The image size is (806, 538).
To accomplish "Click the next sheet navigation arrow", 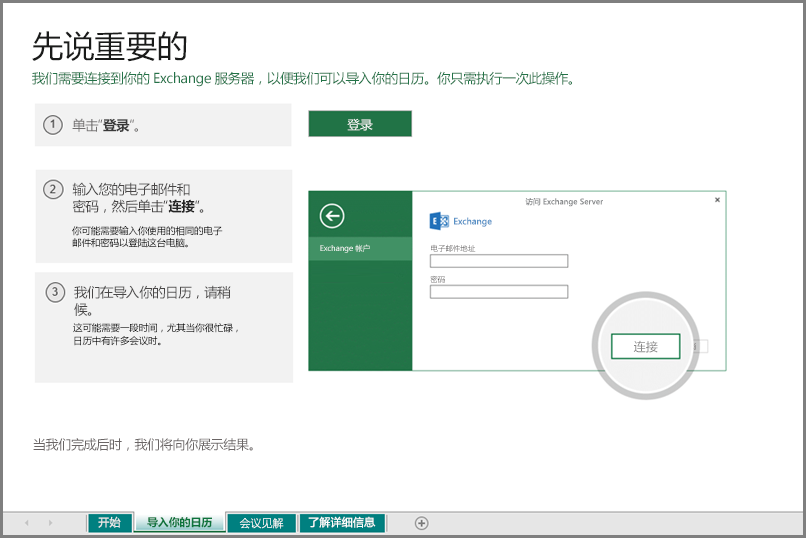I will (50, 523).
